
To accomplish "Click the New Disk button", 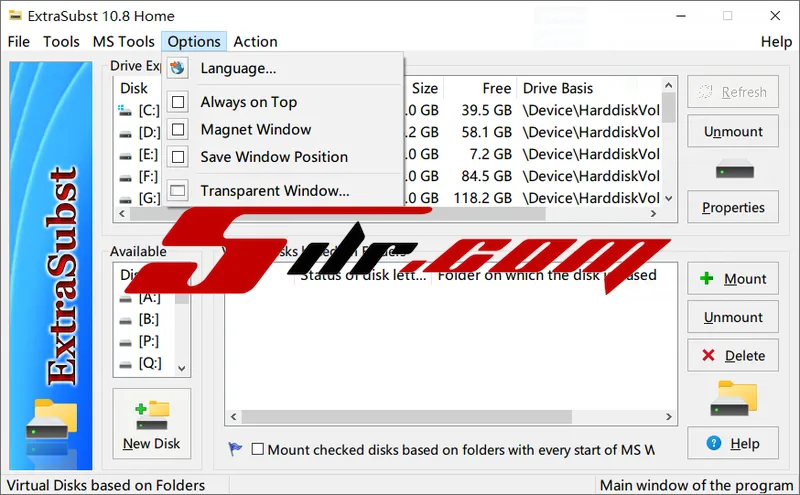I will click(152, 424).
